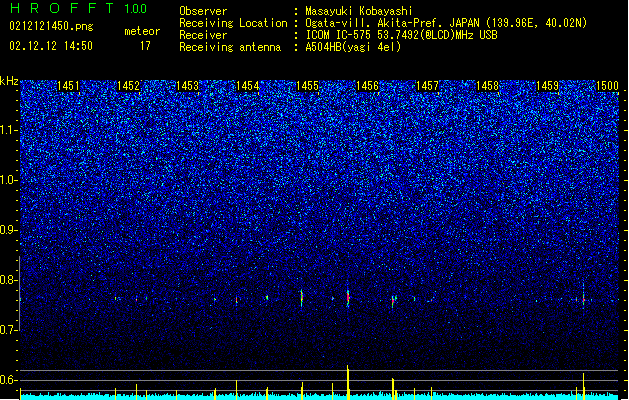The height and width of the screenshot is (400, 629).
Task: Click the 1500 time marker
Action: [607, 86]
